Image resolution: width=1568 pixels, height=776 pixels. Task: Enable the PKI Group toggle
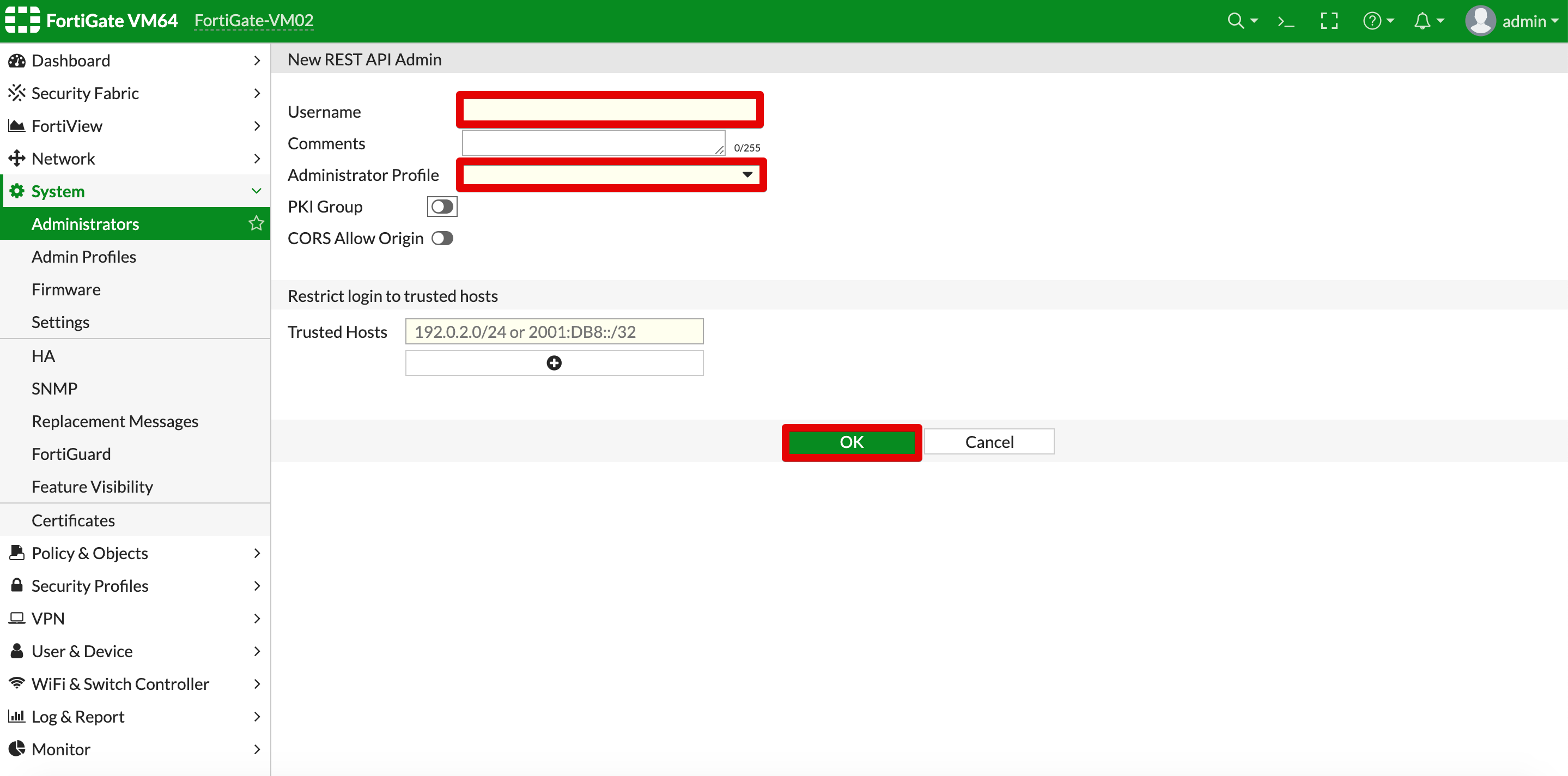pyautogui.click(x=442, y=207)
